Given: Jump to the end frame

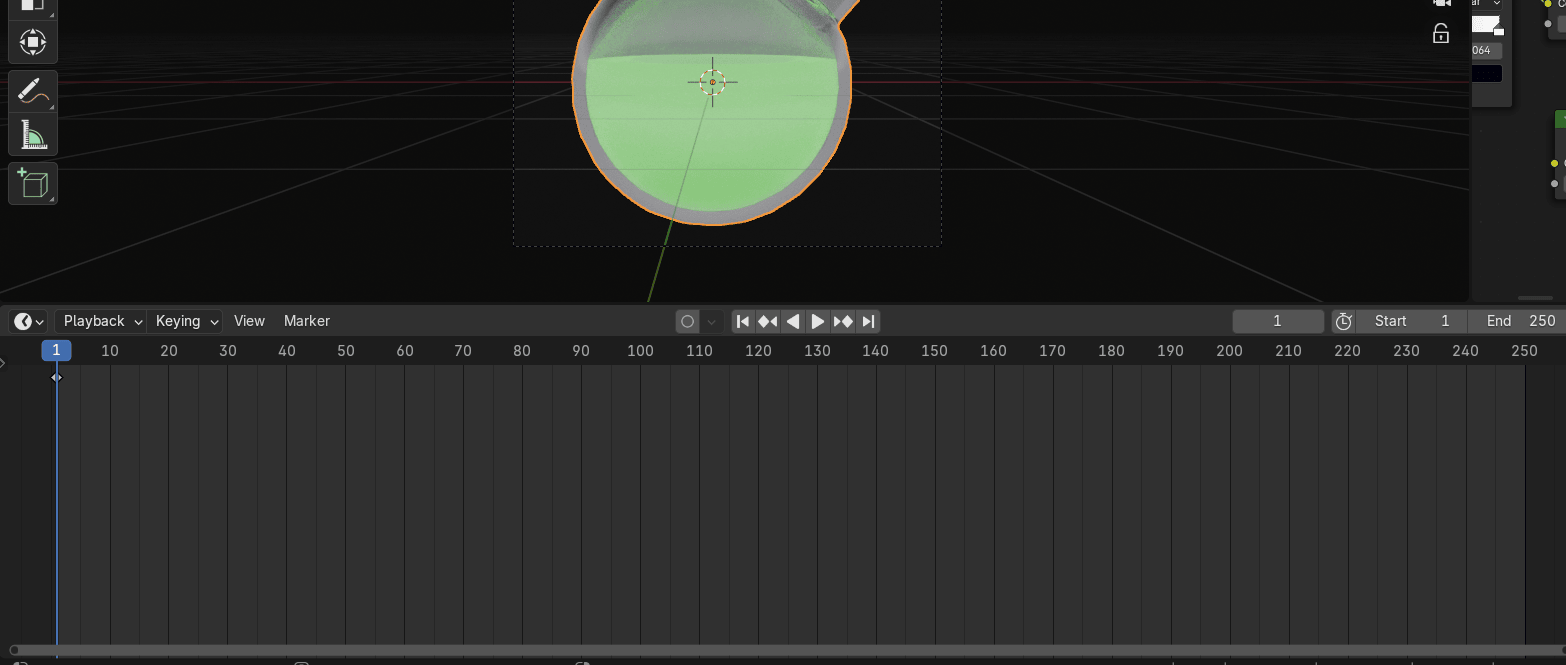Looking at the screenshot, I should pyautogui.click(x=868, y=321).
